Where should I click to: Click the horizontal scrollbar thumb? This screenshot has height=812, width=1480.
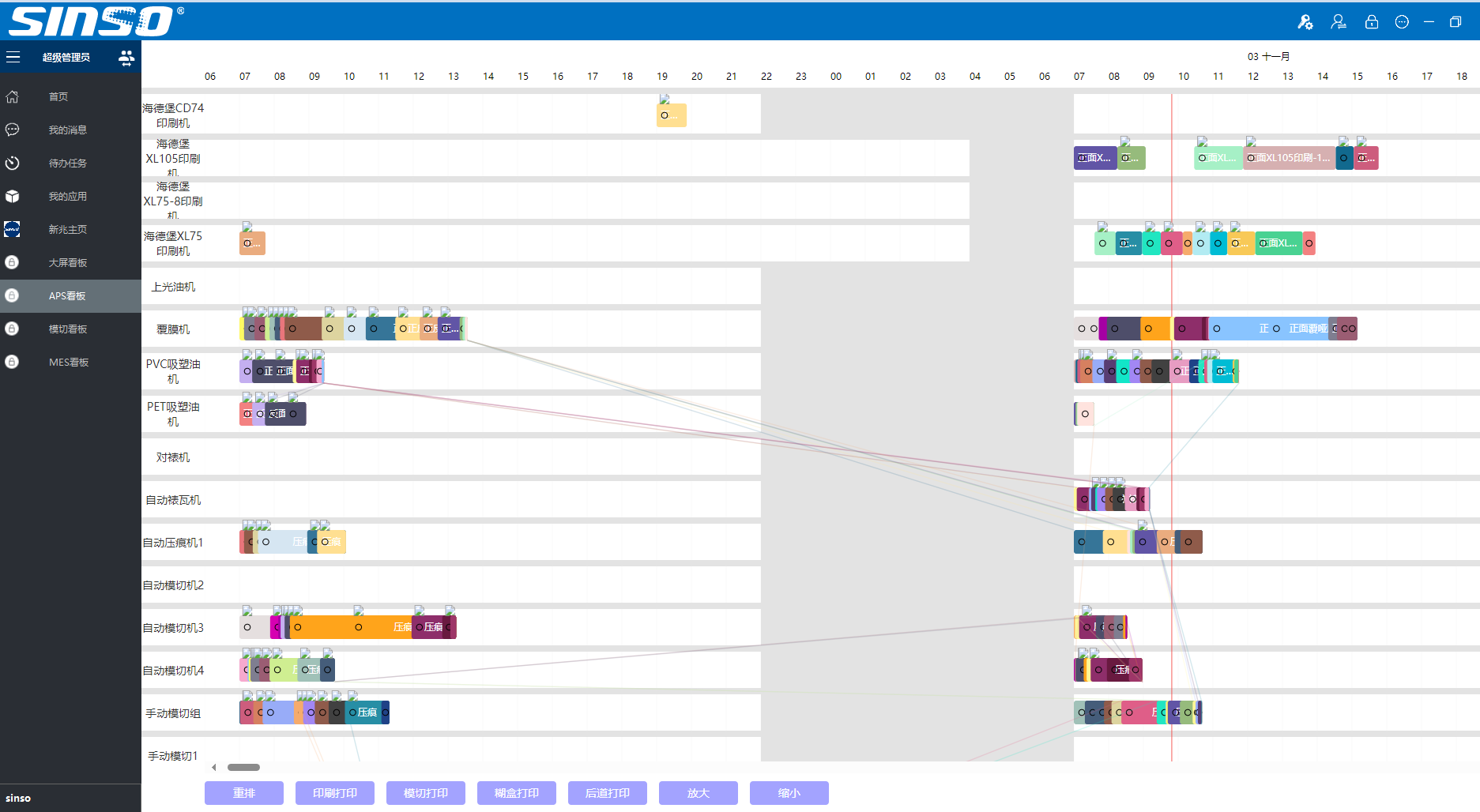[x=243, y=767]
